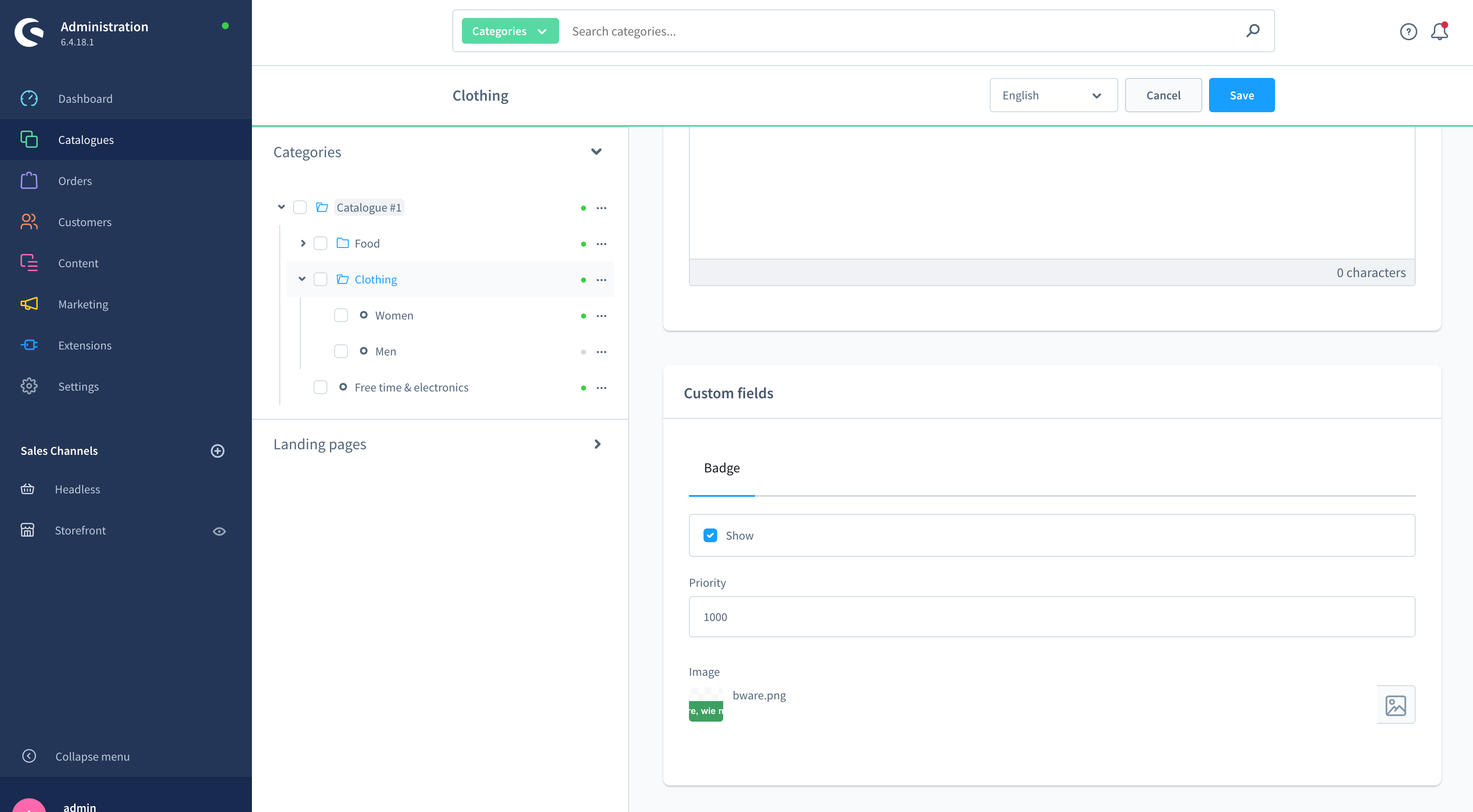
Task: Check the Food category checkbox
Action: [x=320, y=243]
